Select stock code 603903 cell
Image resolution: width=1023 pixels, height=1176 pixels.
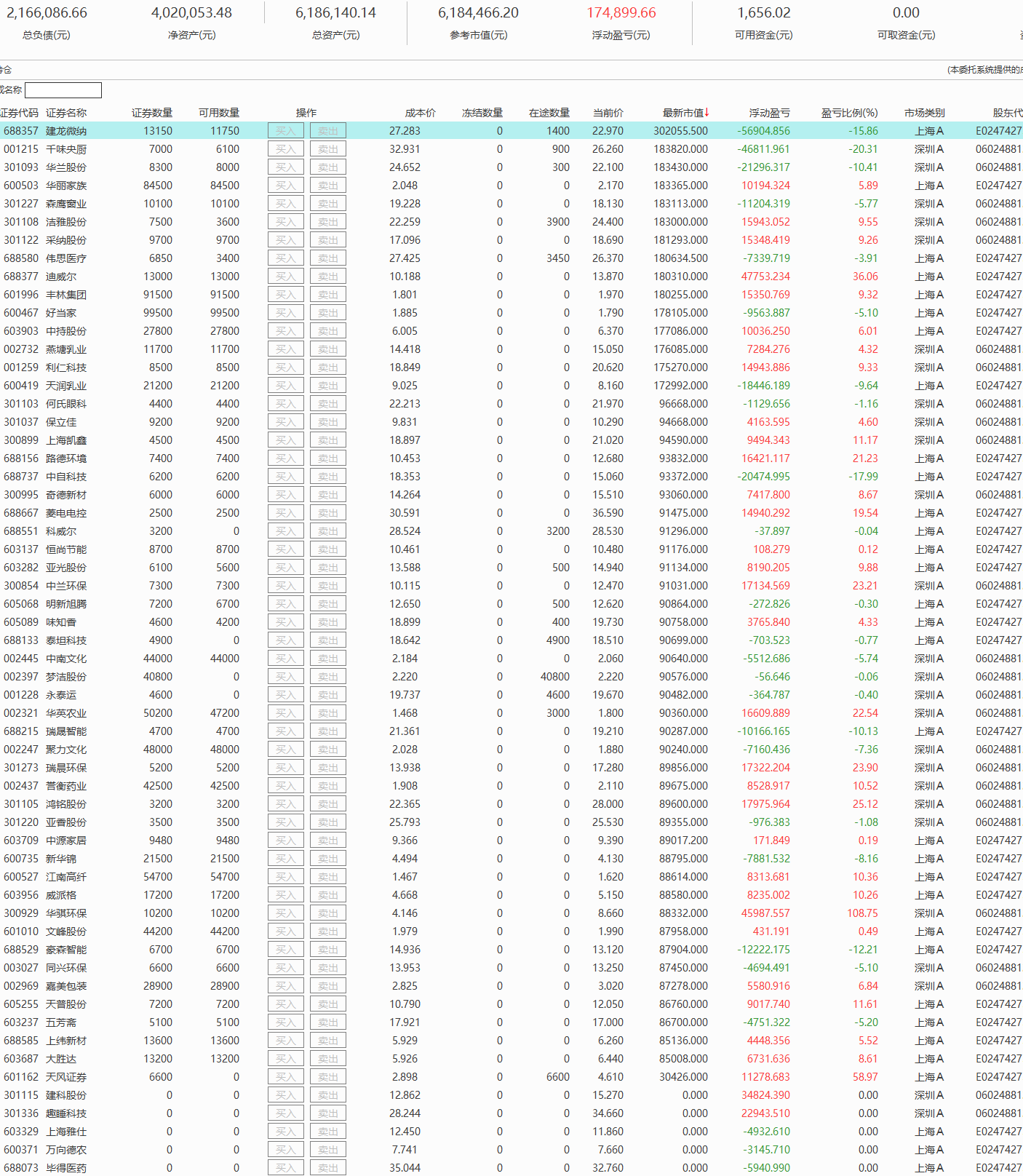21,331
